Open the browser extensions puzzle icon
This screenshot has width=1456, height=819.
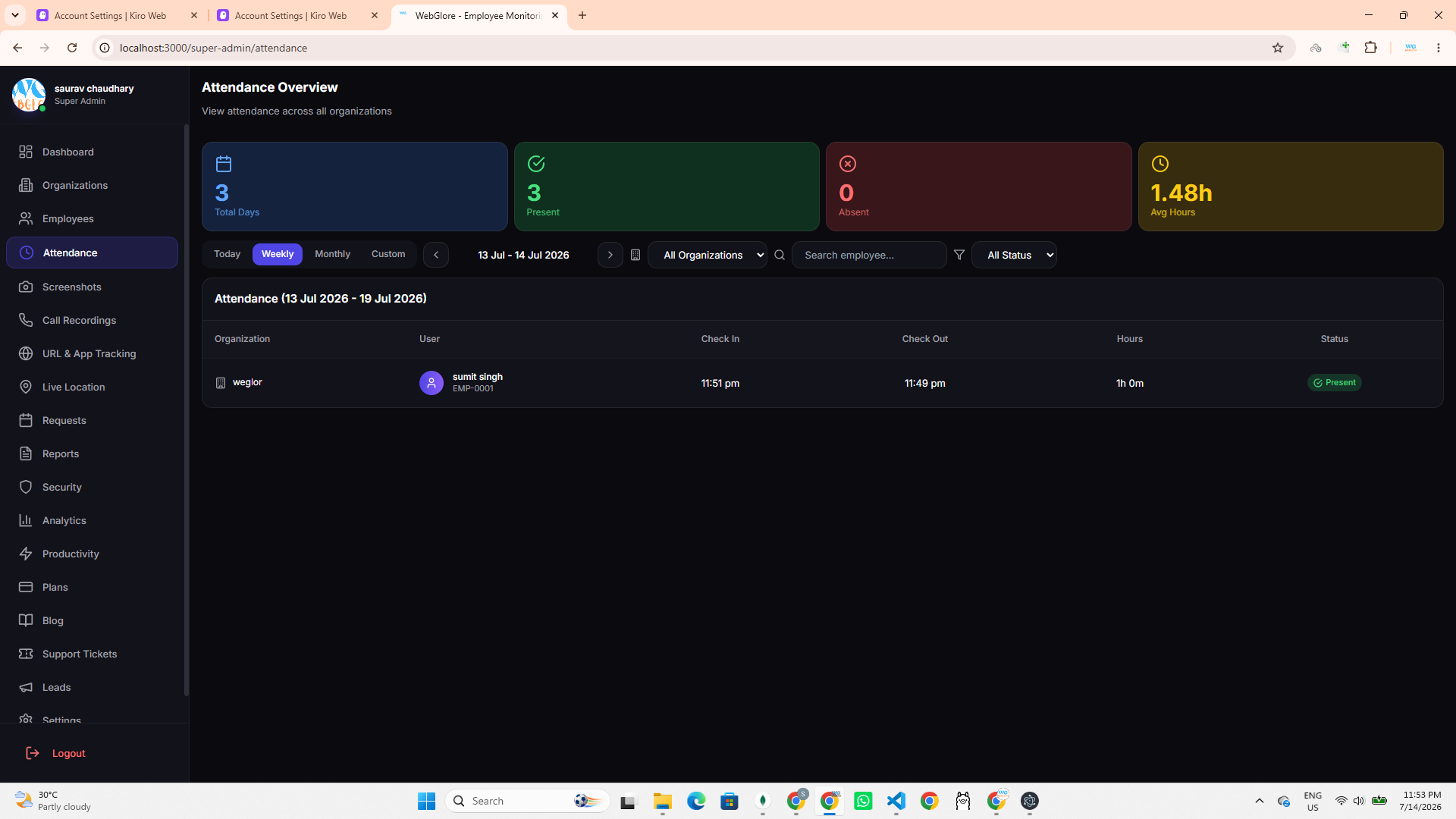[1370, 48]
